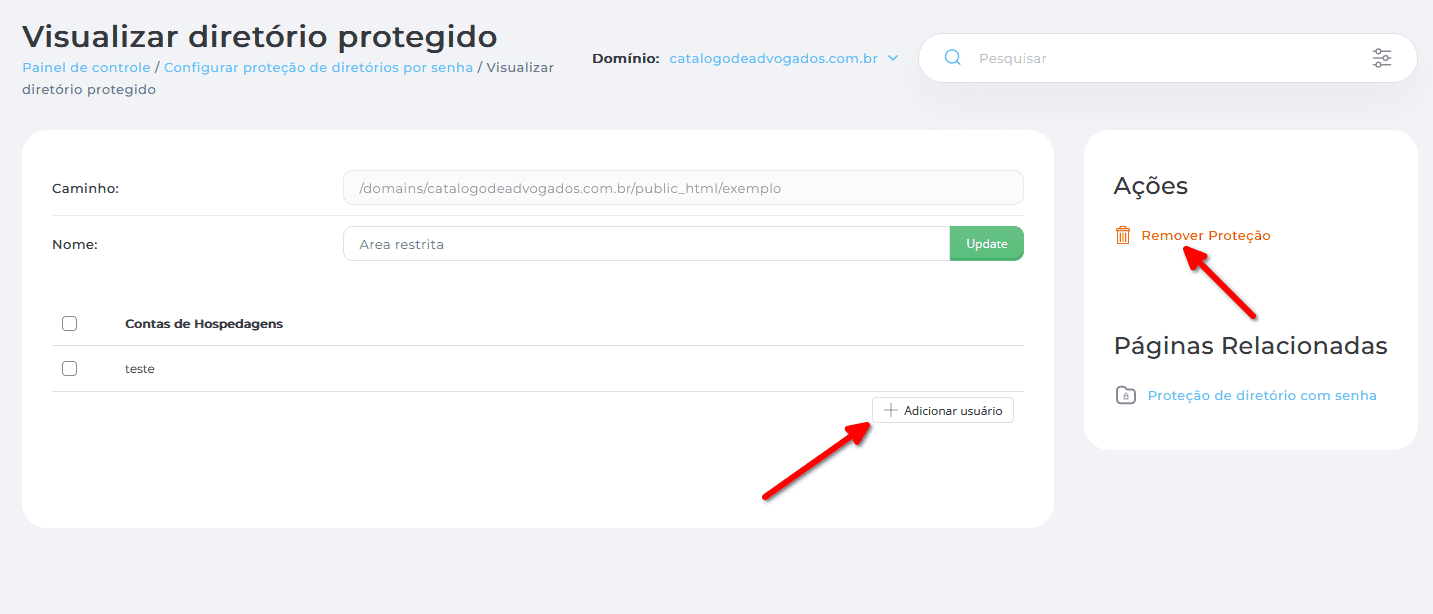Open search filter options via sliders icon

1381,58
